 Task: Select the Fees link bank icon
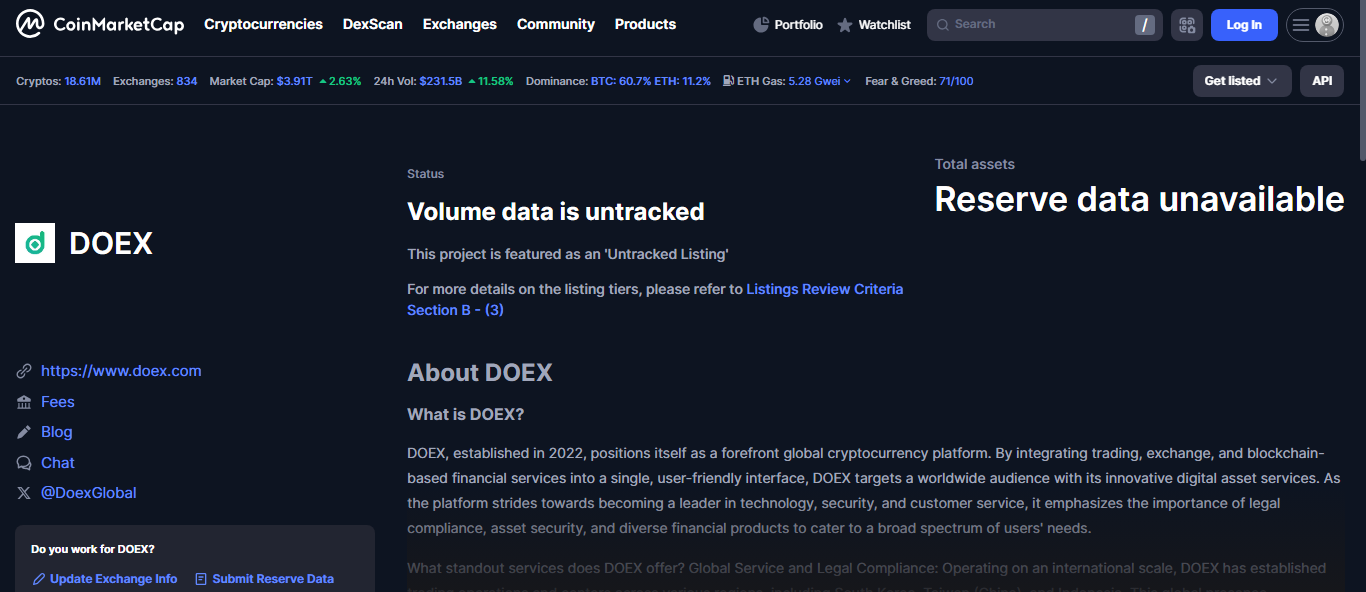[23, 401]
